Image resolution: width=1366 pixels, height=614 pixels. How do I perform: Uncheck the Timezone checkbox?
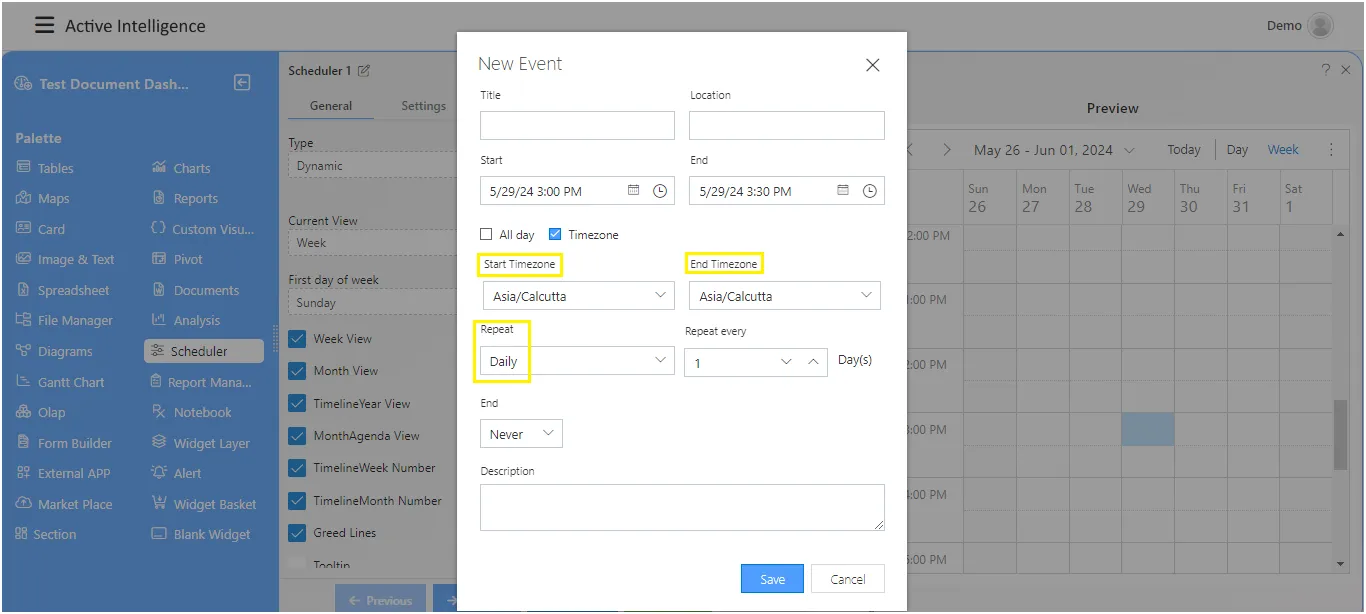(555, 234)
